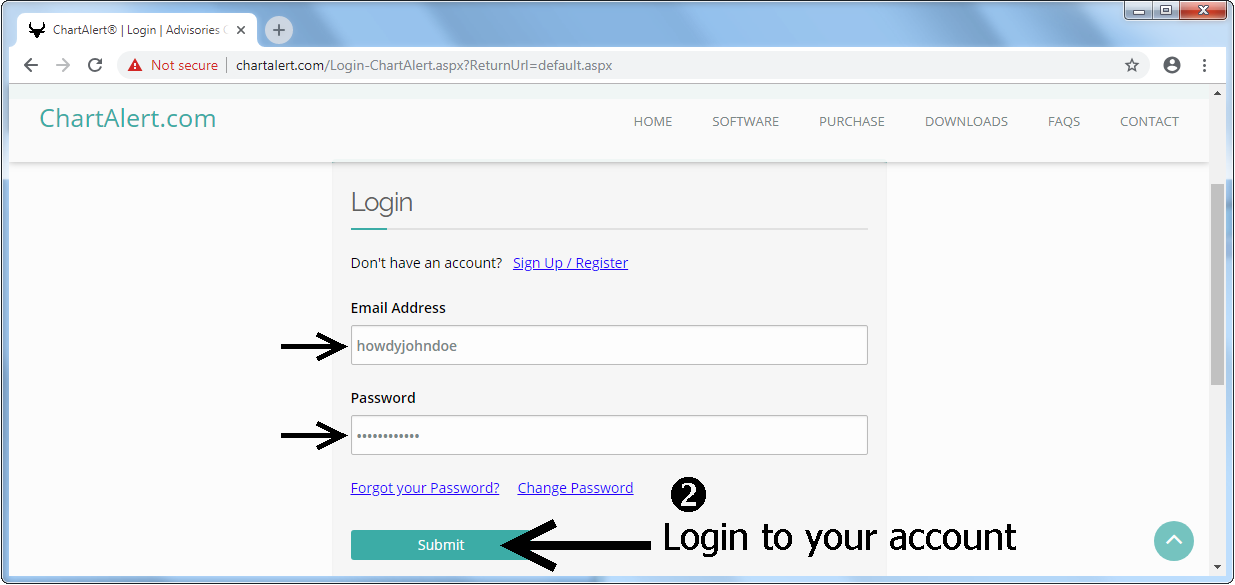
Task: Focus the Email Address field
Action: pyautogui.click(x=609, y=345)
